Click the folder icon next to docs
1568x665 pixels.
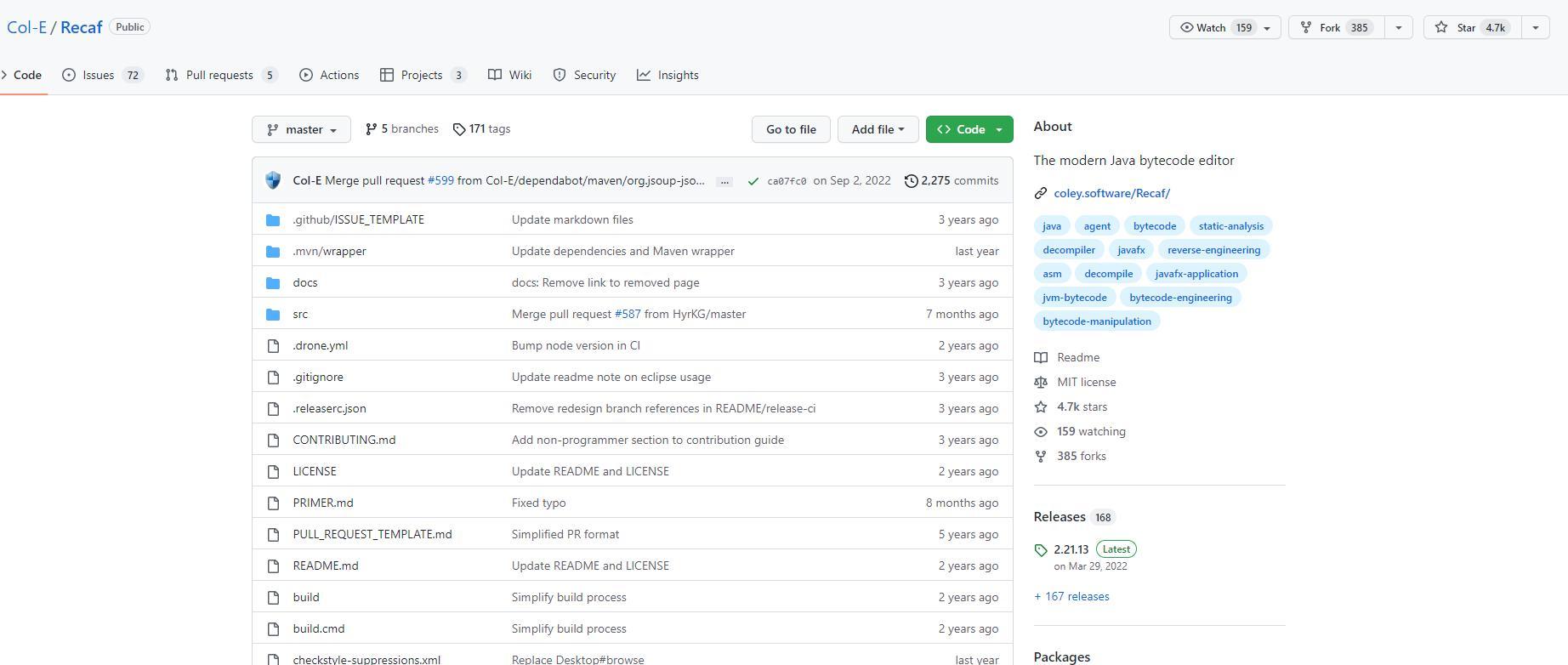point(273,283)
